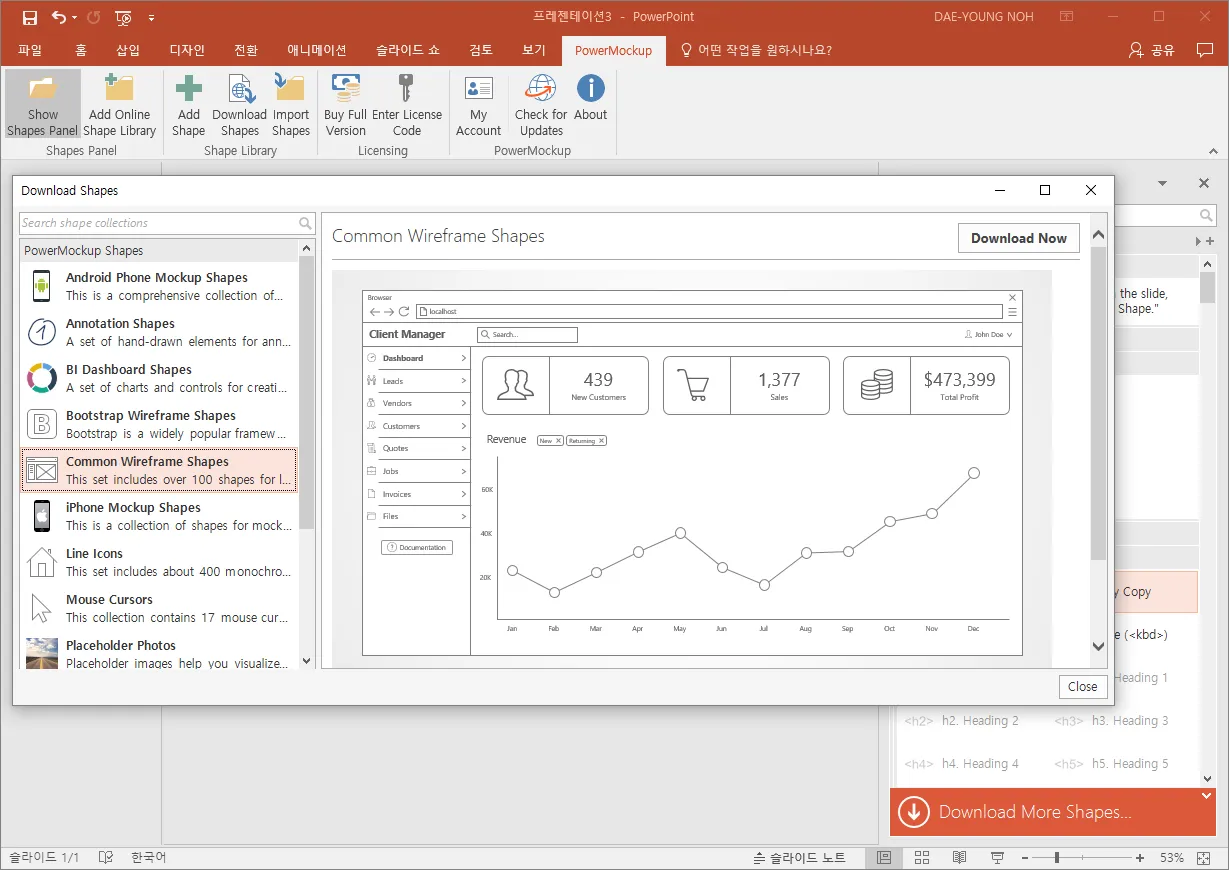Click Check for Updates globe icon
Image resolution: width=1229 pixels, height=870 pixels.
coord(541,90)
